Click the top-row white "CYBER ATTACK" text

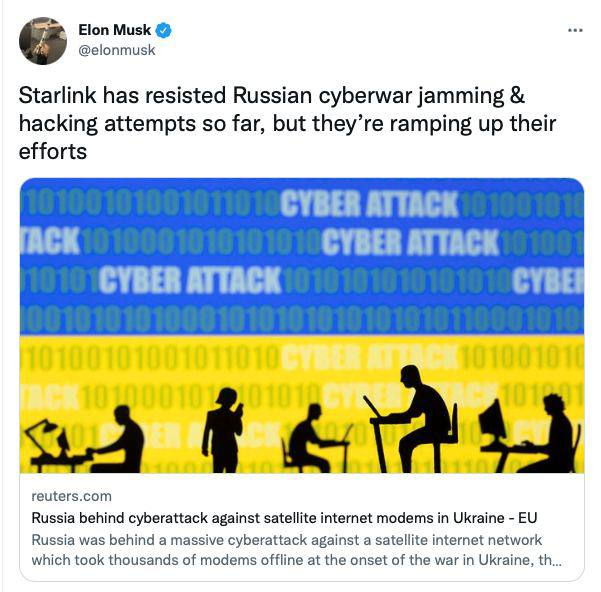(368, 204)
